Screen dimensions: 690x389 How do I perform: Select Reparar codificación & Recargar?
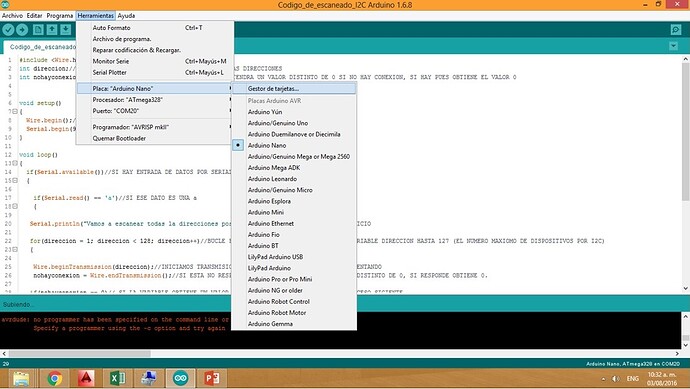[155, 50]
